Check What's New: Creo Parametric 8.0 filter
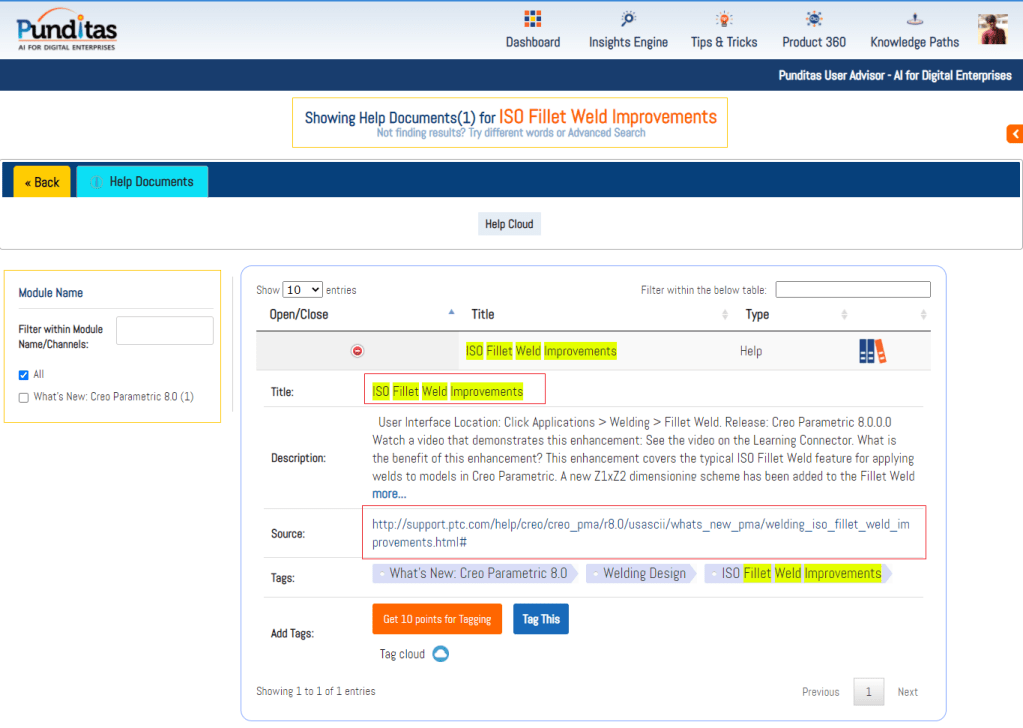1023x728 pixels. [x=24, y=397]
